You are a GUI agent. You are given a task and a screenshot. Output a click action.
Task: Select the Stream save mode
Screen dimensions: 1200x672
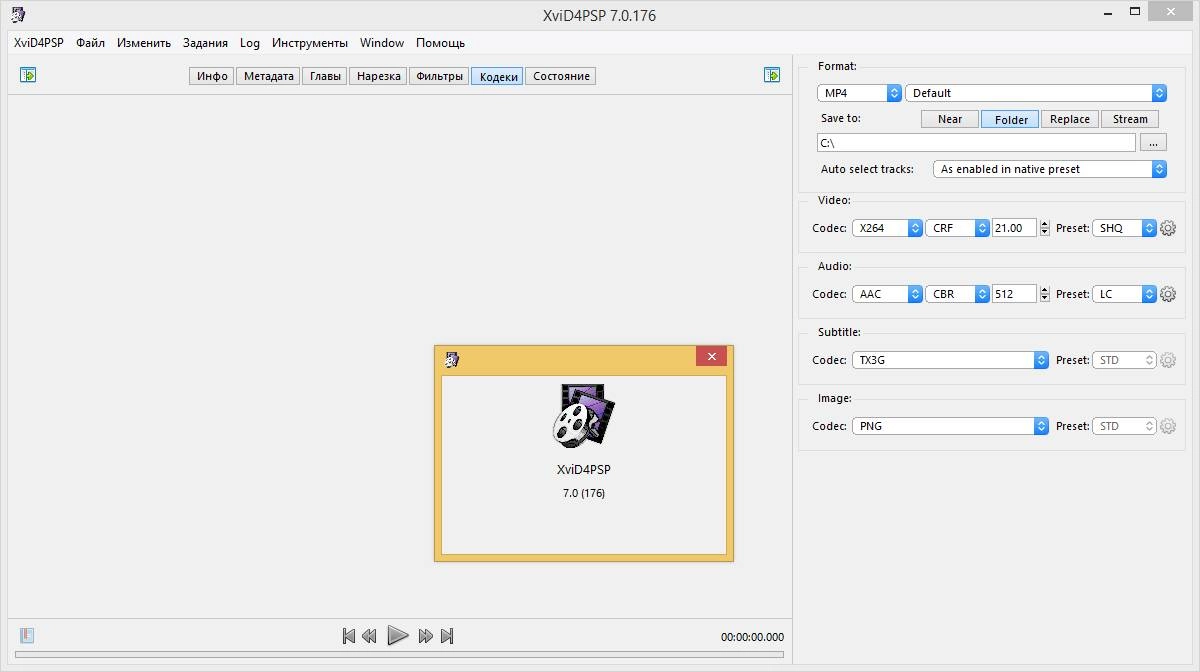[x=1130, y=119]
